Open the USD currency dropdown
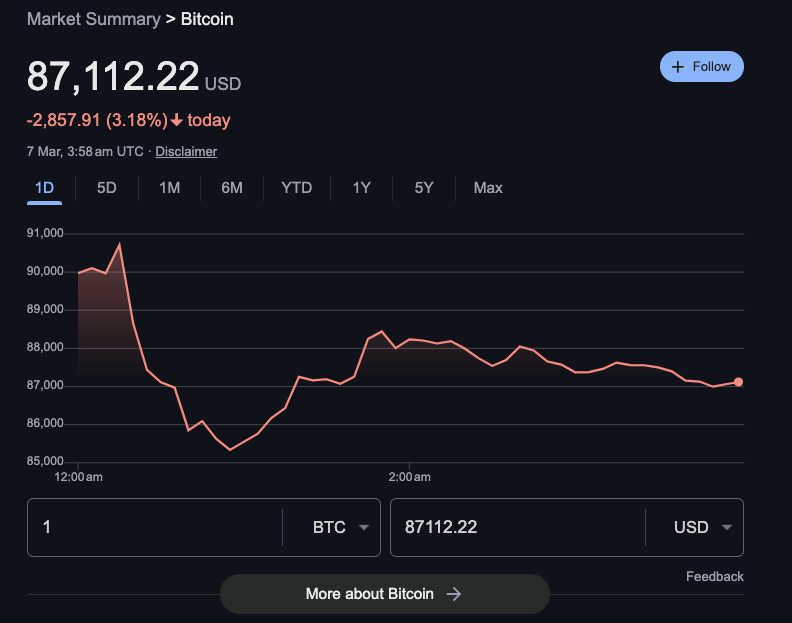 point(703,528)
